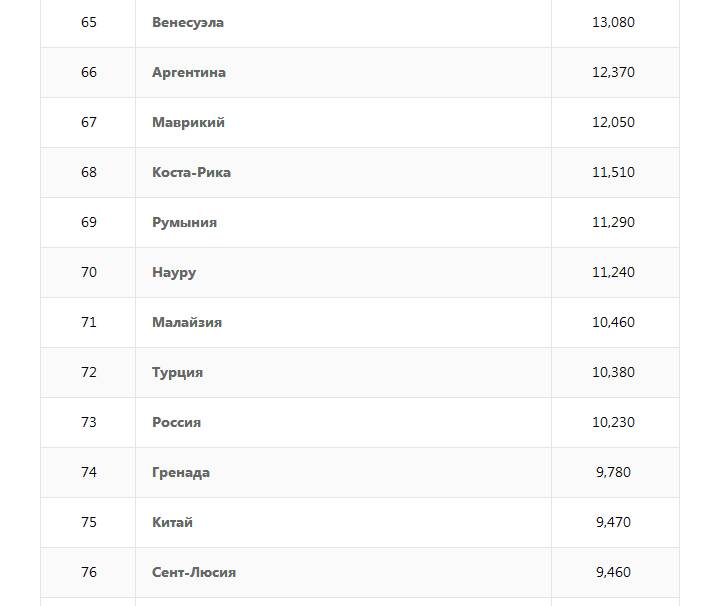
Task: Select rank number 70
Action: (x=89, y=272)
